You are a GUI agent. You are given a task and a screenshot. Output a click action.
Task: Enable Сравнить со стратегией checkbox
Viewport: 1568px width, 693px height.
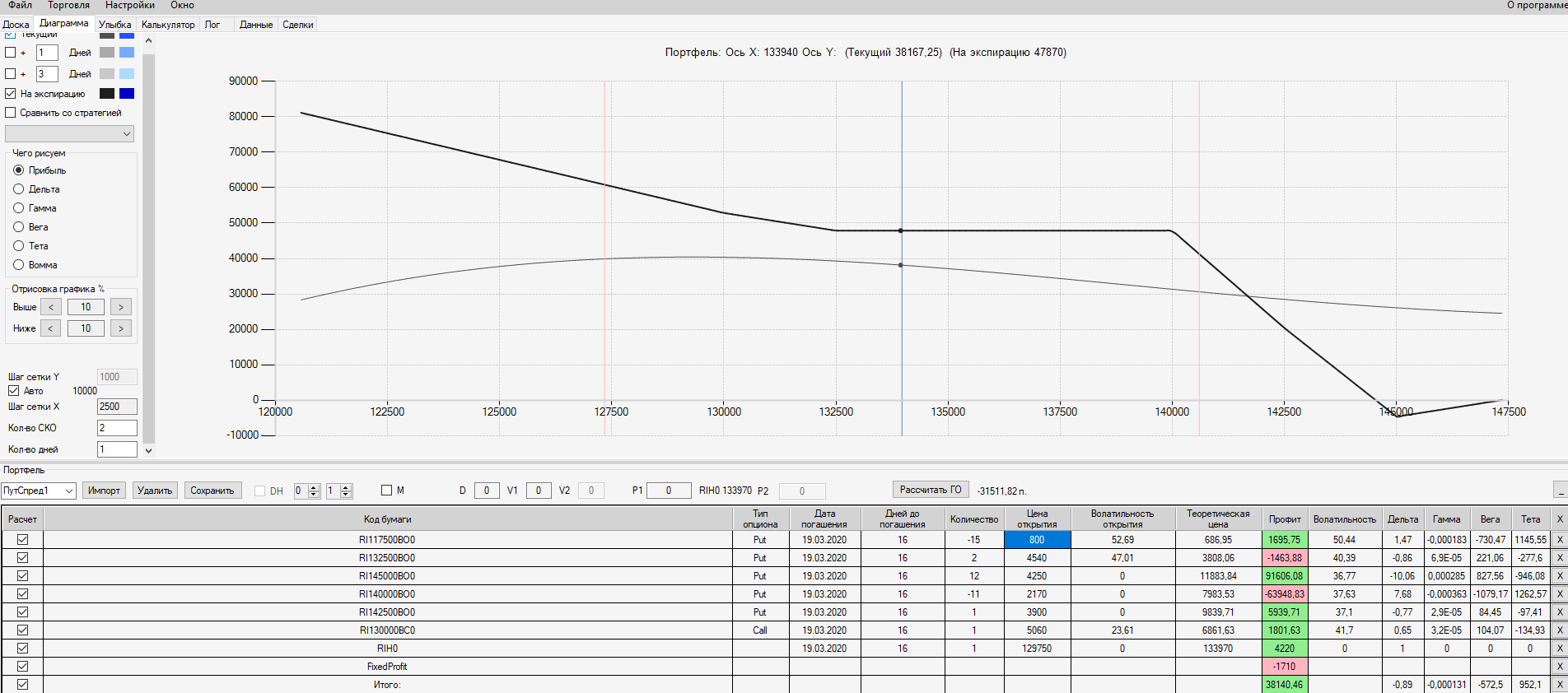tap(11, 113)
